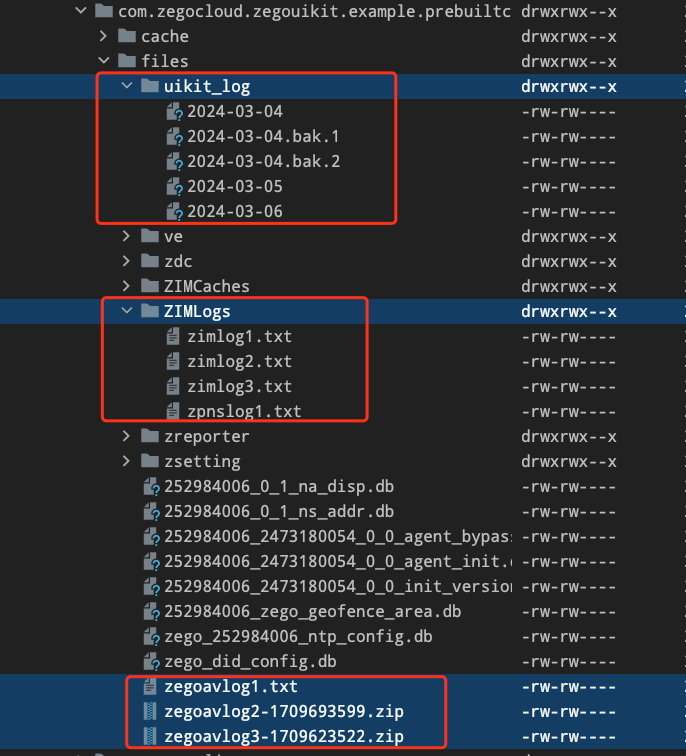Expand the zreporter folder chevron
The height and width of the screenshot is (756, 686).
click(x=126, y=436)
